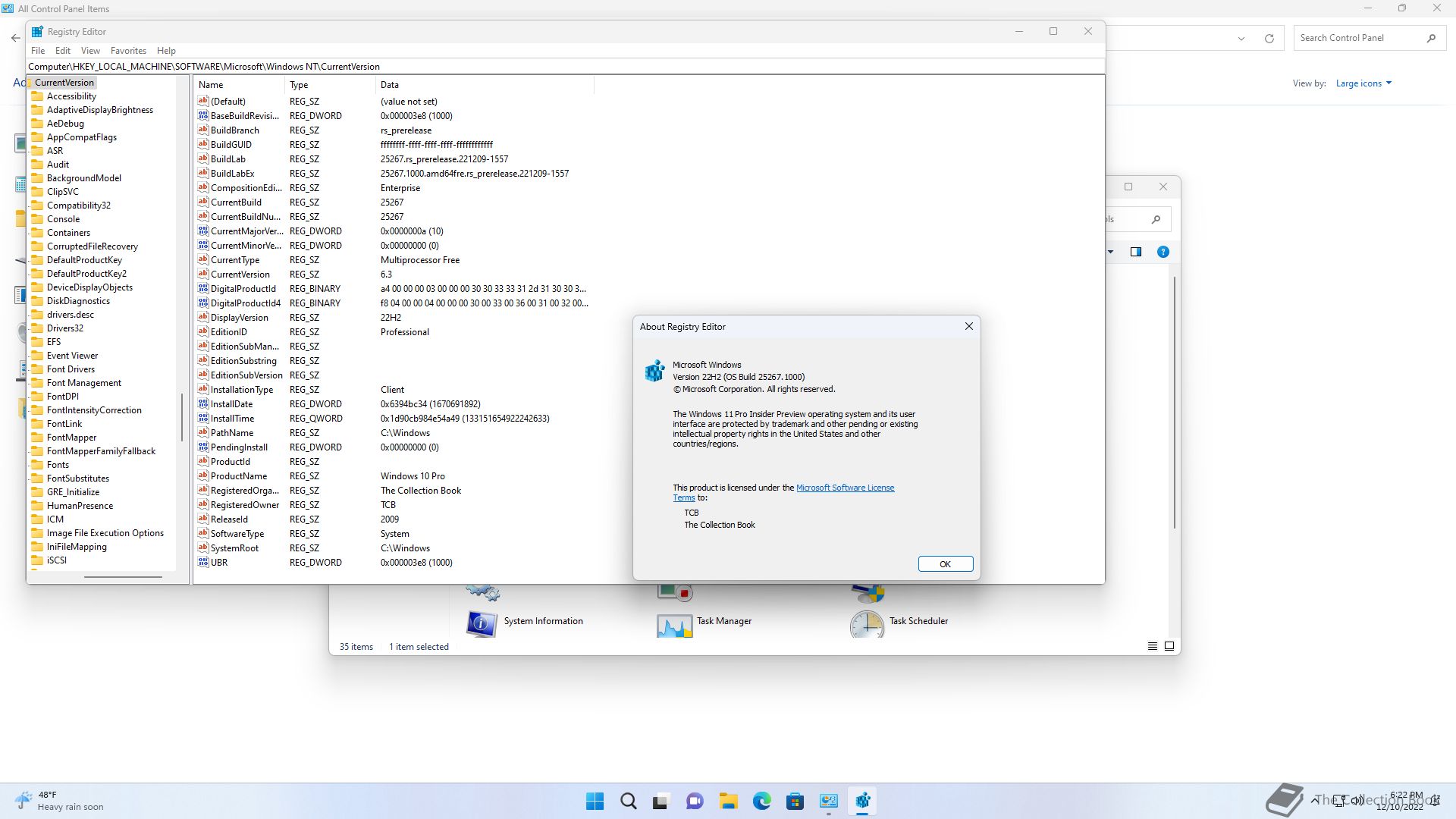1456x819 pixels.
Task: Click search icon in Windows Tools window
Action: tap(1156, 219)
